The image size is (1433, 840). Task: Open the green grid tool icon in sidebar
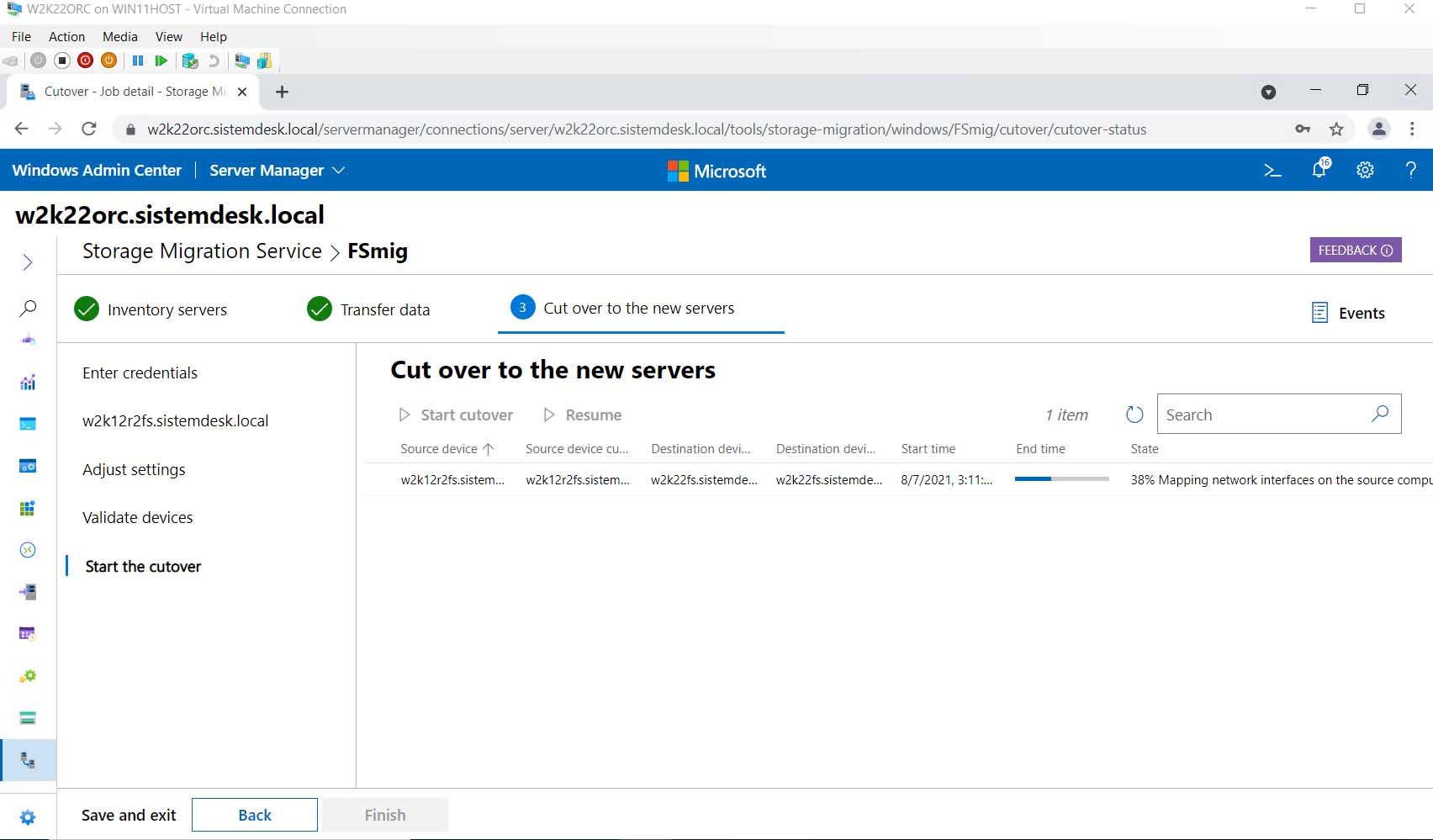(28, 508)
